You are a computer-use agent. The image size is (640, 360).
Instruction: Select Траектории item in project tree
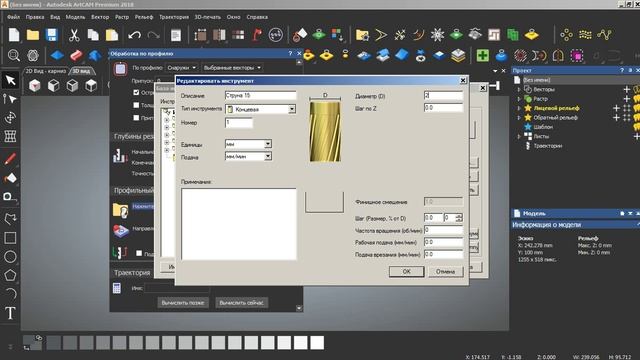point(548,146)
